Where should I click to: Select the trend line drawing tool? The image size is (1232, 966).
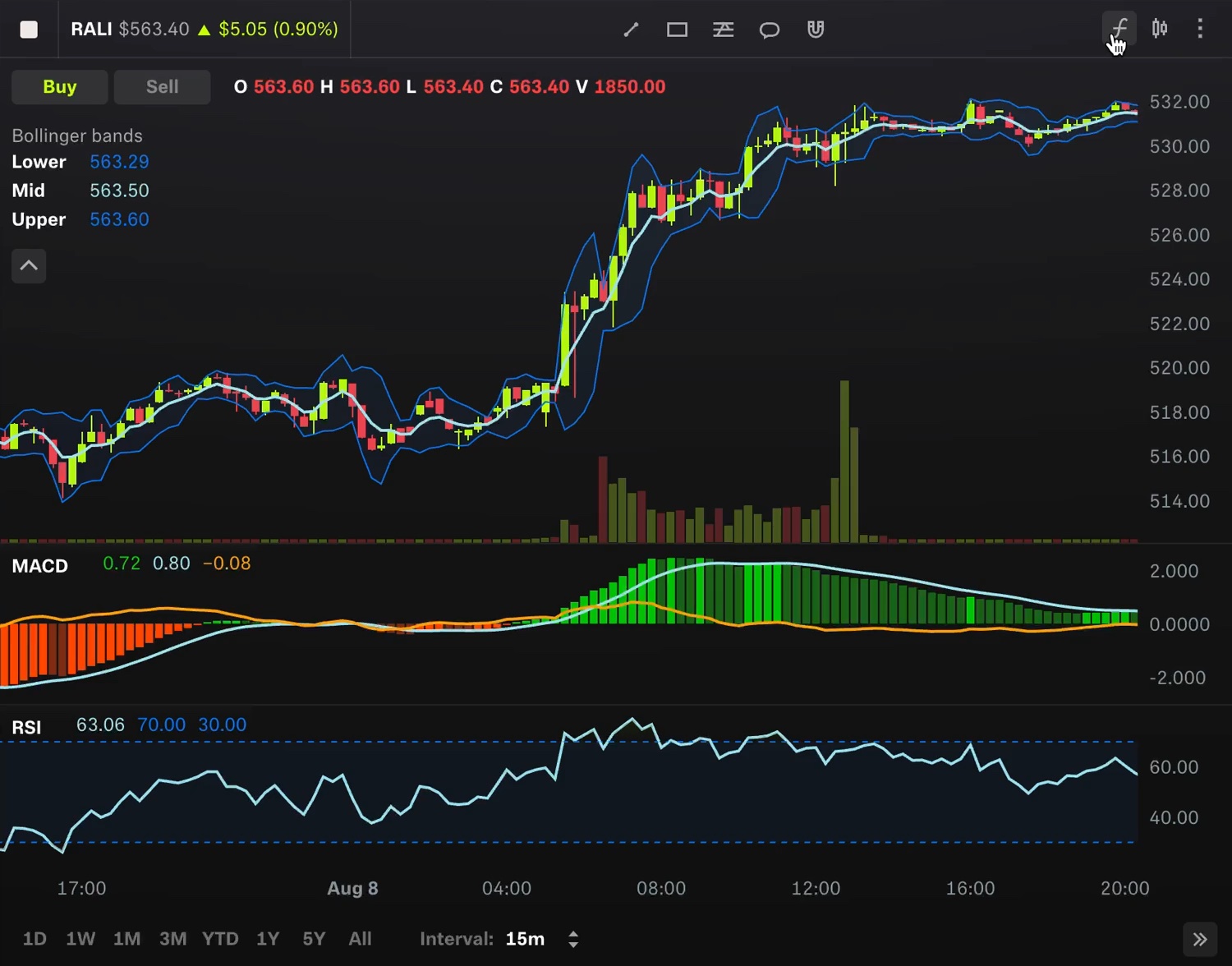[631, 29]
